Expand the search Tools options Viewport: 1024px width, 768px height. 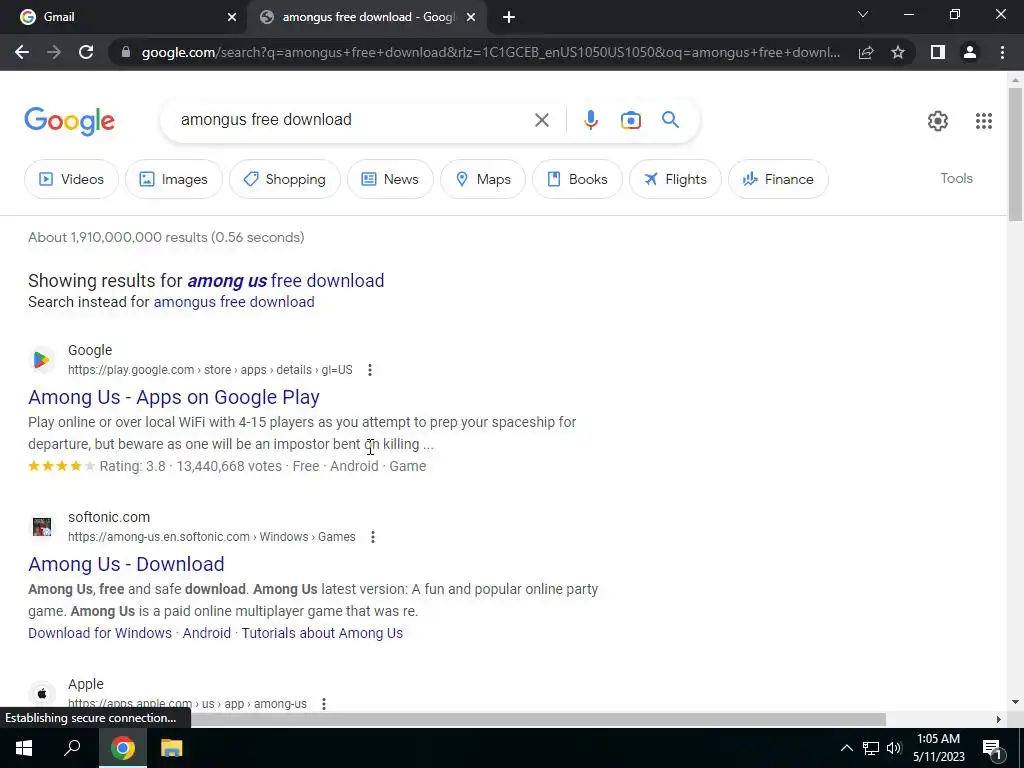[x=956, y=178]
